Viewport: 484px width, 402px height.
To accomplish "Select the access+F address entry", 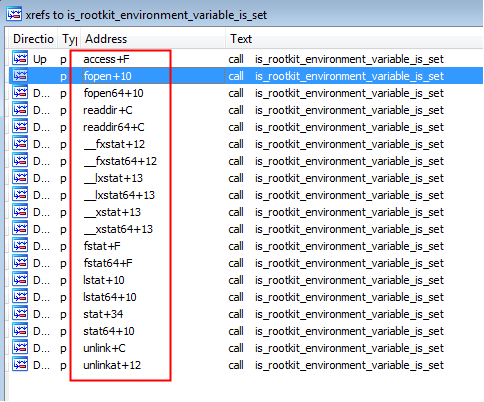I will point(106,59).
